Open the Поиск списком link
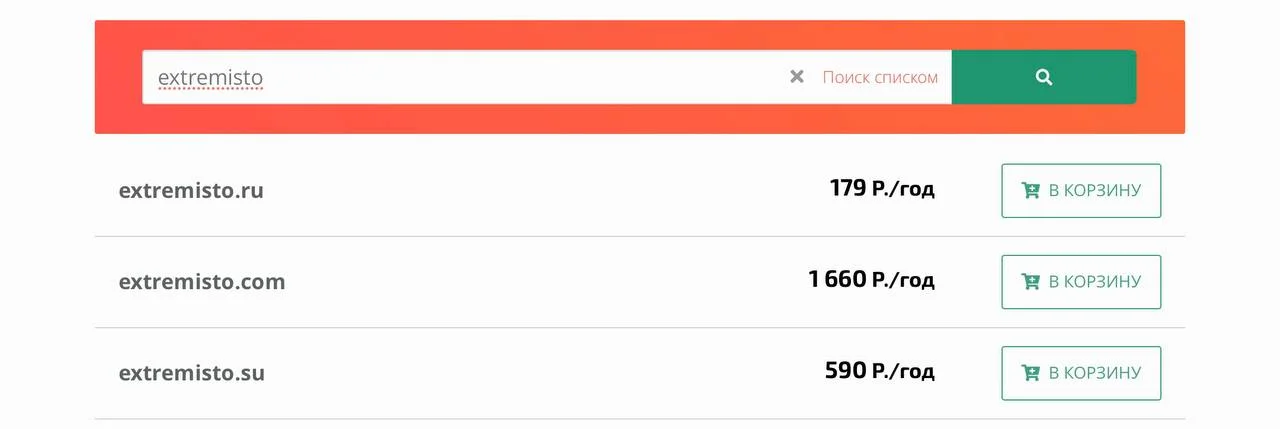 click(880, 77)
